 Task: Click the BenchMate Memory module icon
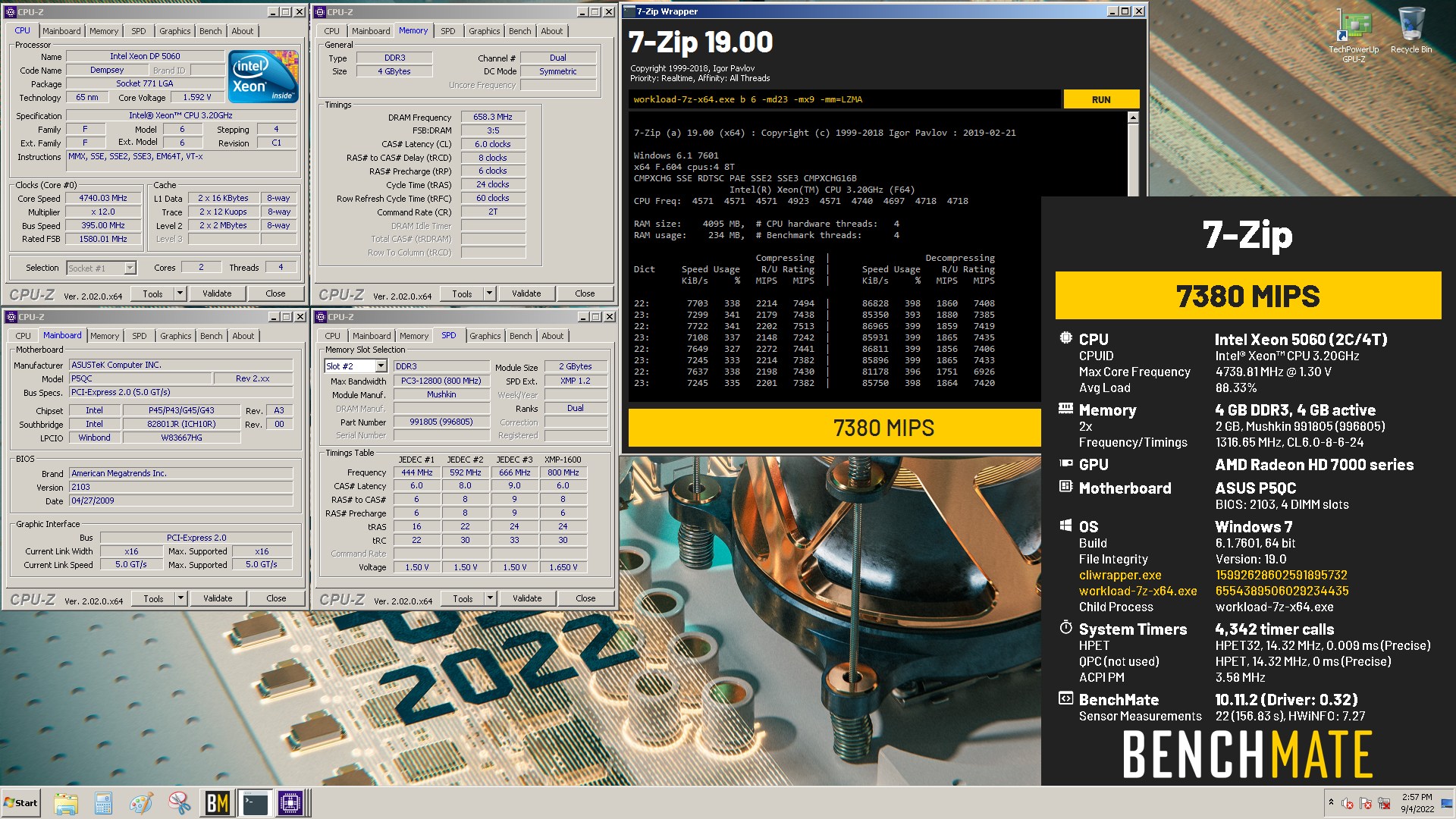1065,409
